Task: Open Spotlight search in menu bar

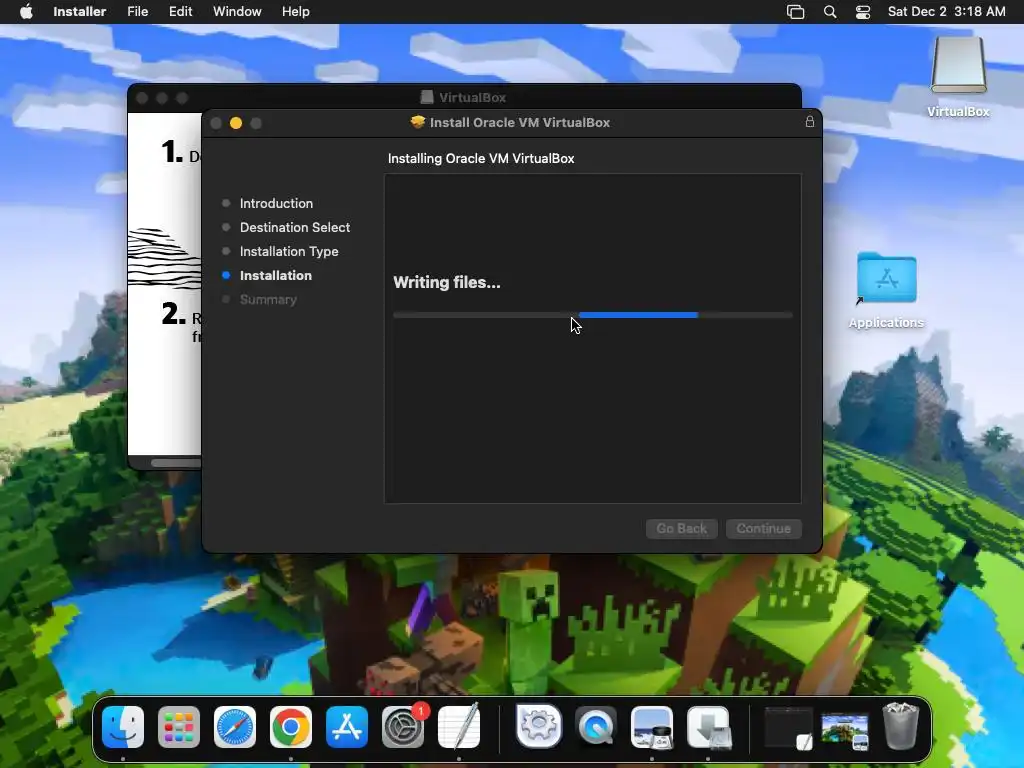Action: pyautogui.click(x=830, y=12)
